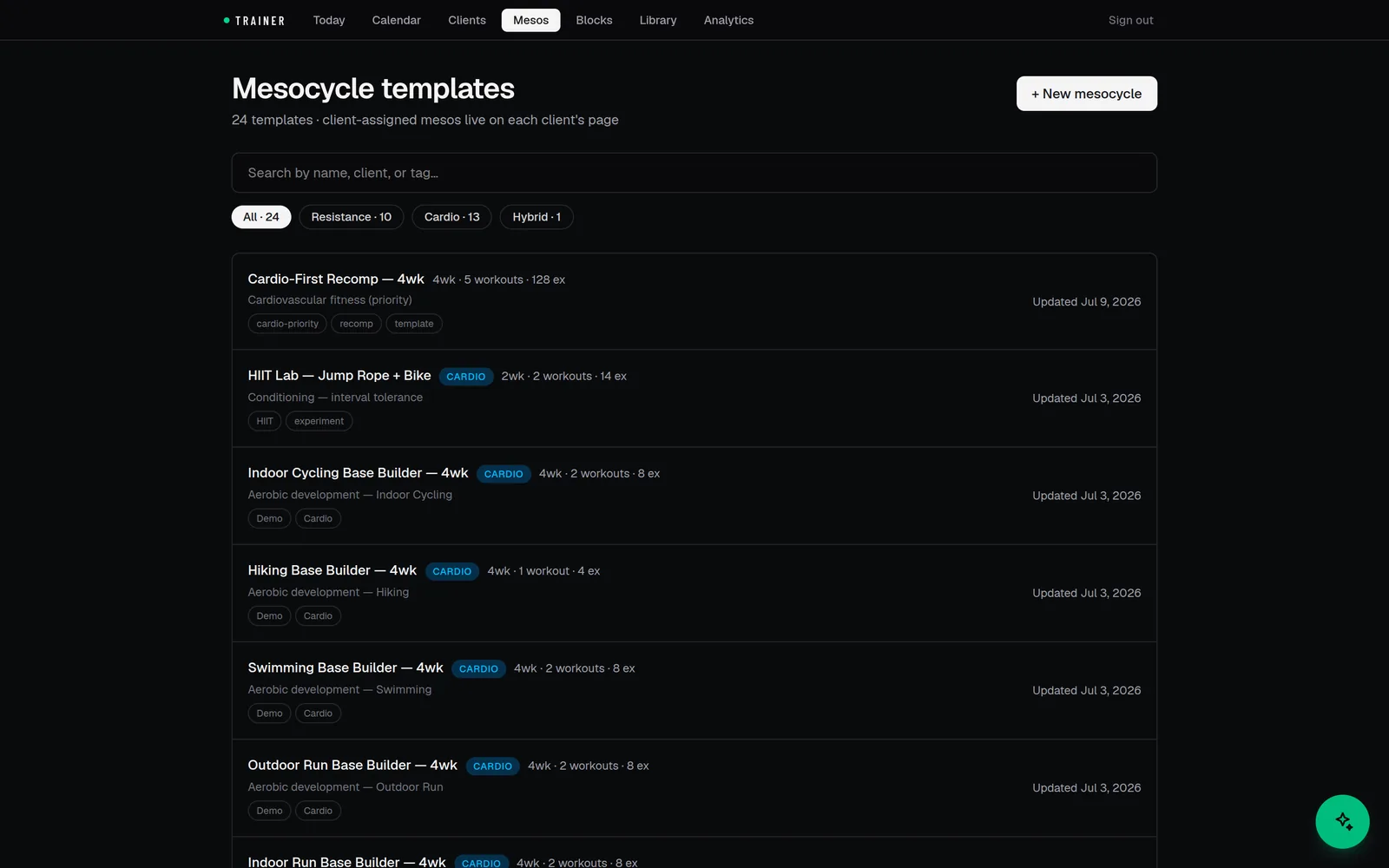Click the template tag

click(413, 324)
